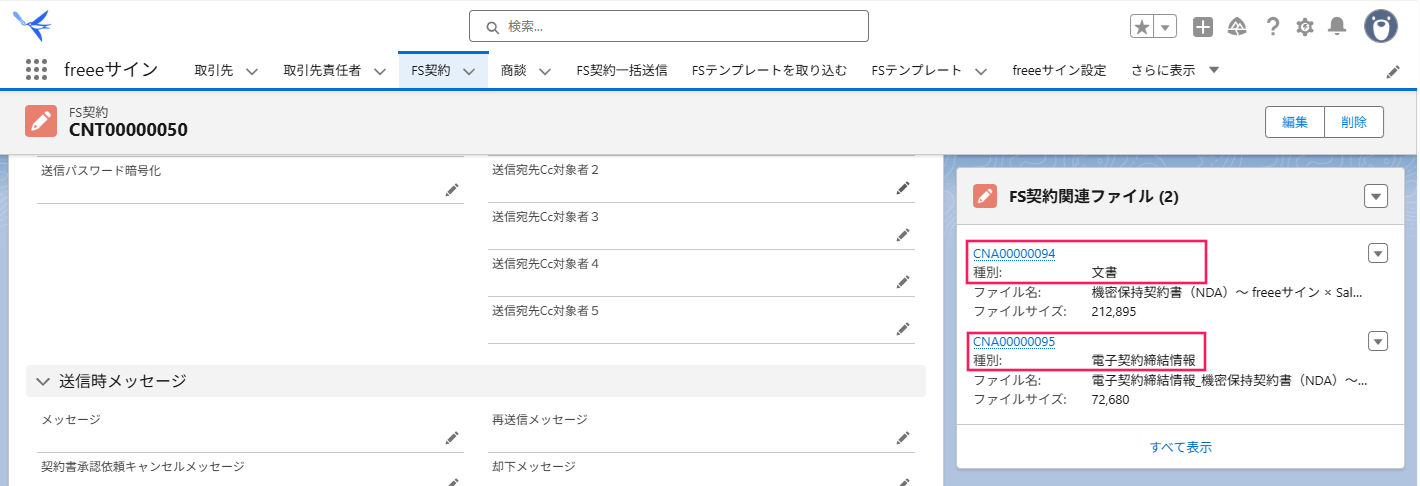
Task: Click the freee bird logo
Action: coord(33,25)
